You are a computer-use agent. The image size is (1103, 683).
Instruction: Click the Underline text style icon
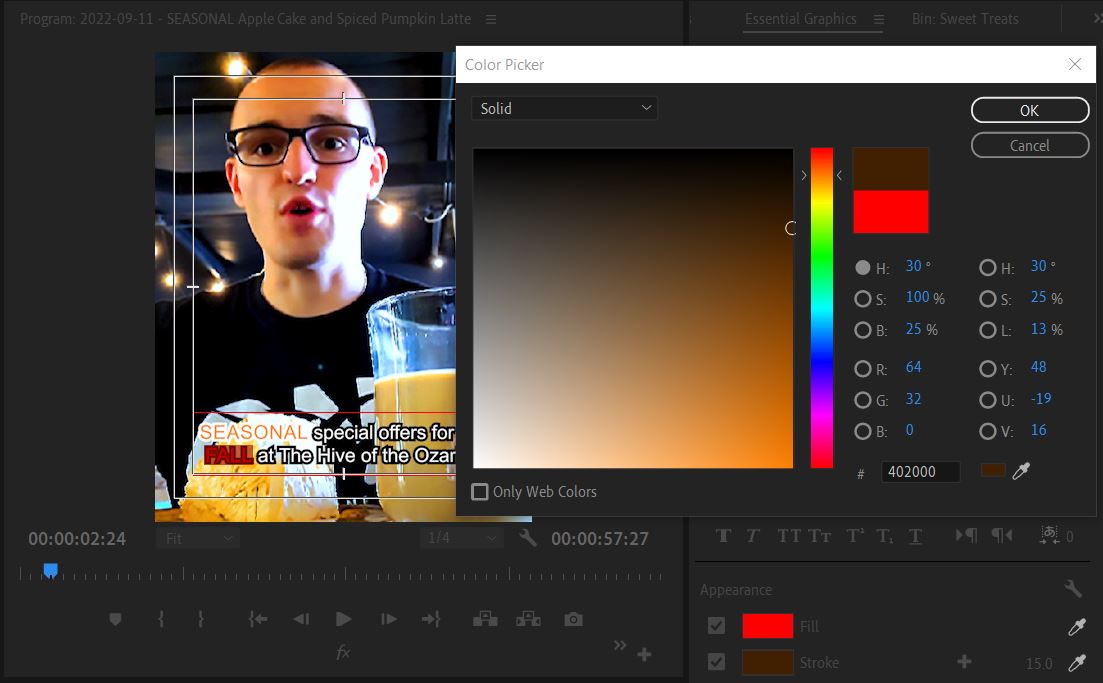(915, 536)
